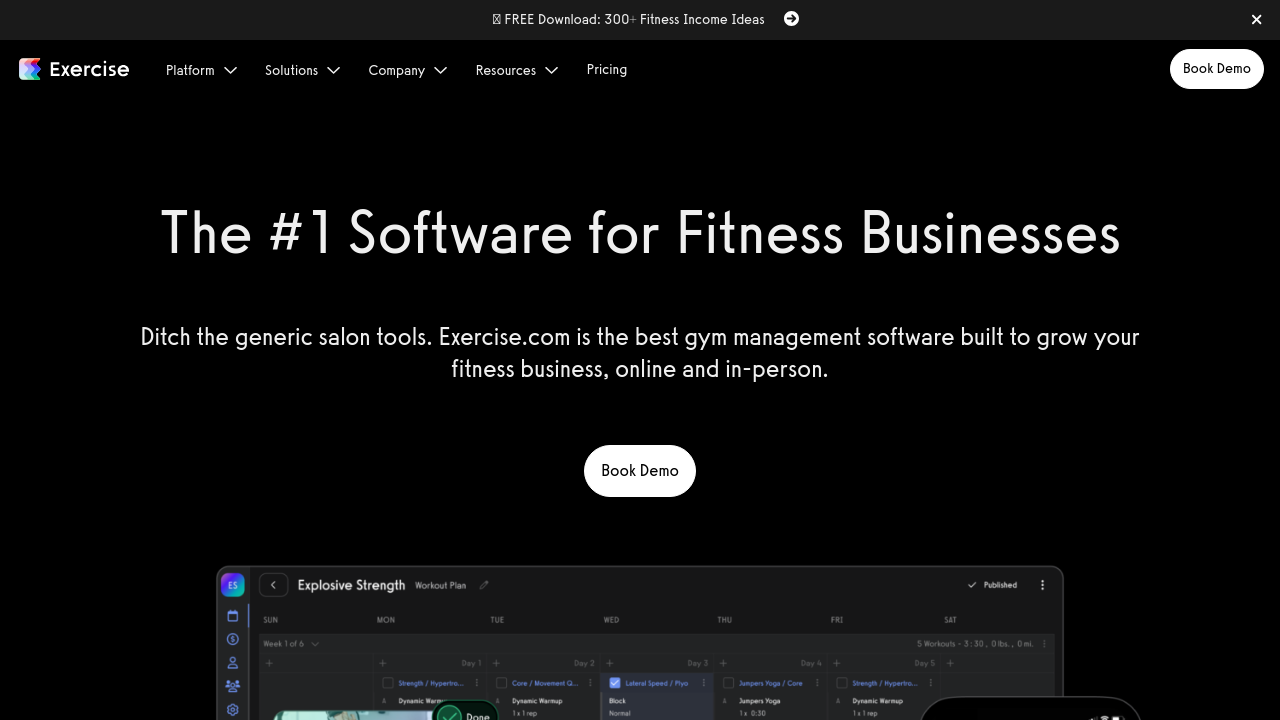
Task: Go to the Pricing page
Action: point(607,69)
